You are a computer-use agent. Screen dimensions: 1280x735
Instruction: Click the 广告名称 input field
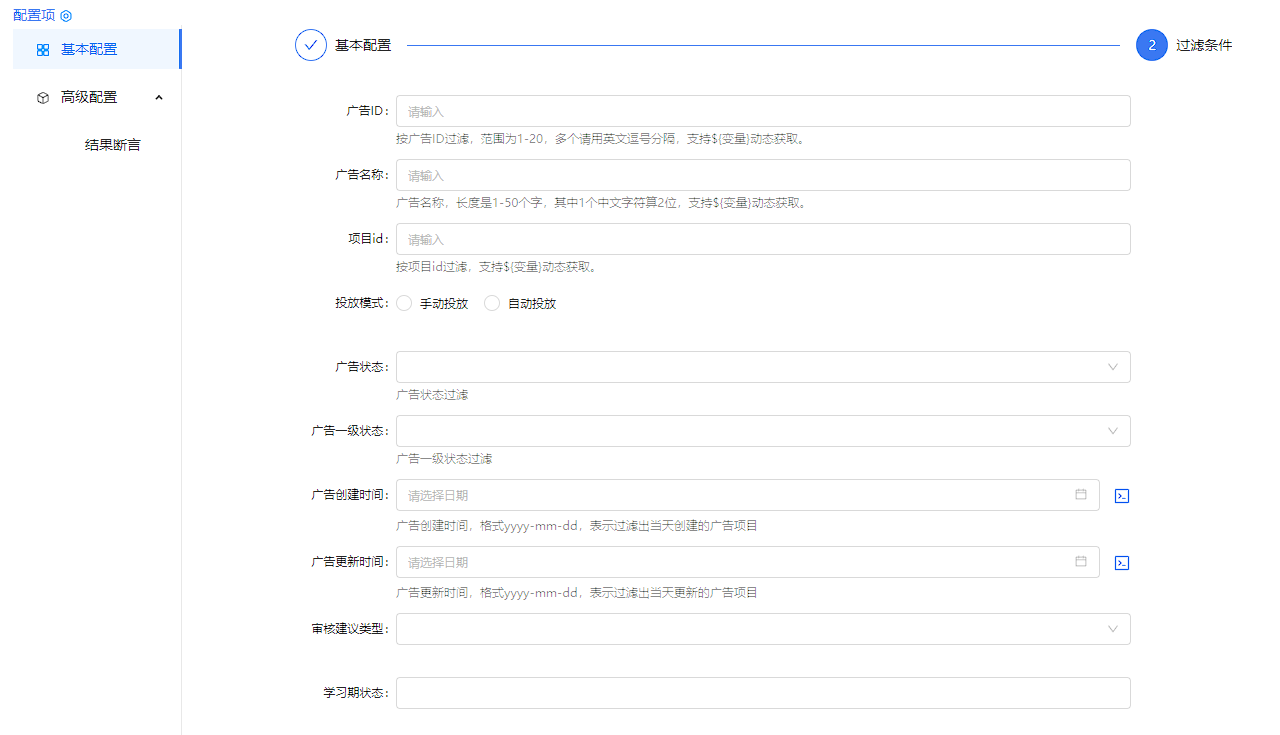762,175
